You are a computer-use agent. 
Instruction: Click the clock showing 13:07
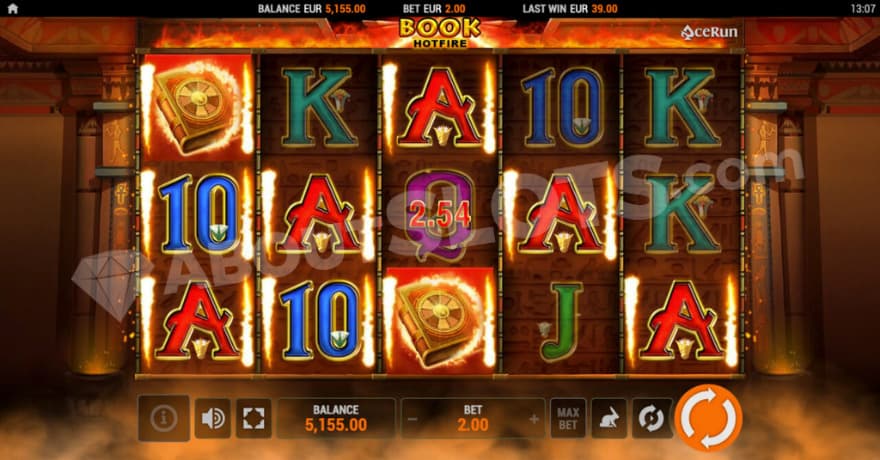[x=863, y=8]
